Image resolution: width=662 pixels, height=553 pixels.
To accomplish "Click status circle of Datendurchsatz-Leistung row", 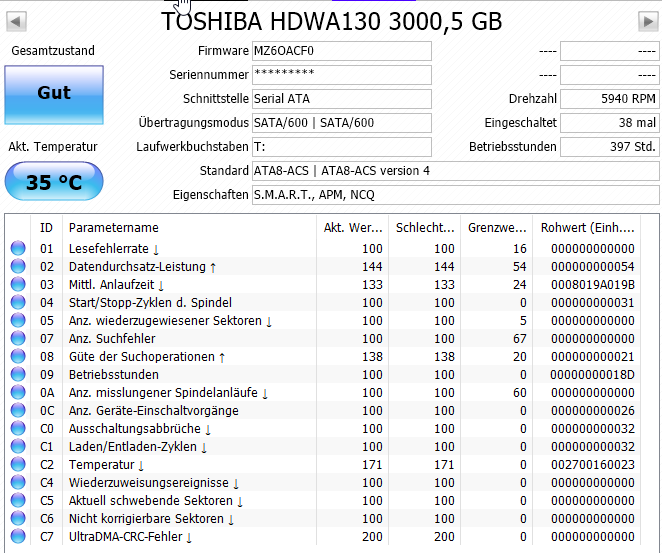I will pos(18,266).
